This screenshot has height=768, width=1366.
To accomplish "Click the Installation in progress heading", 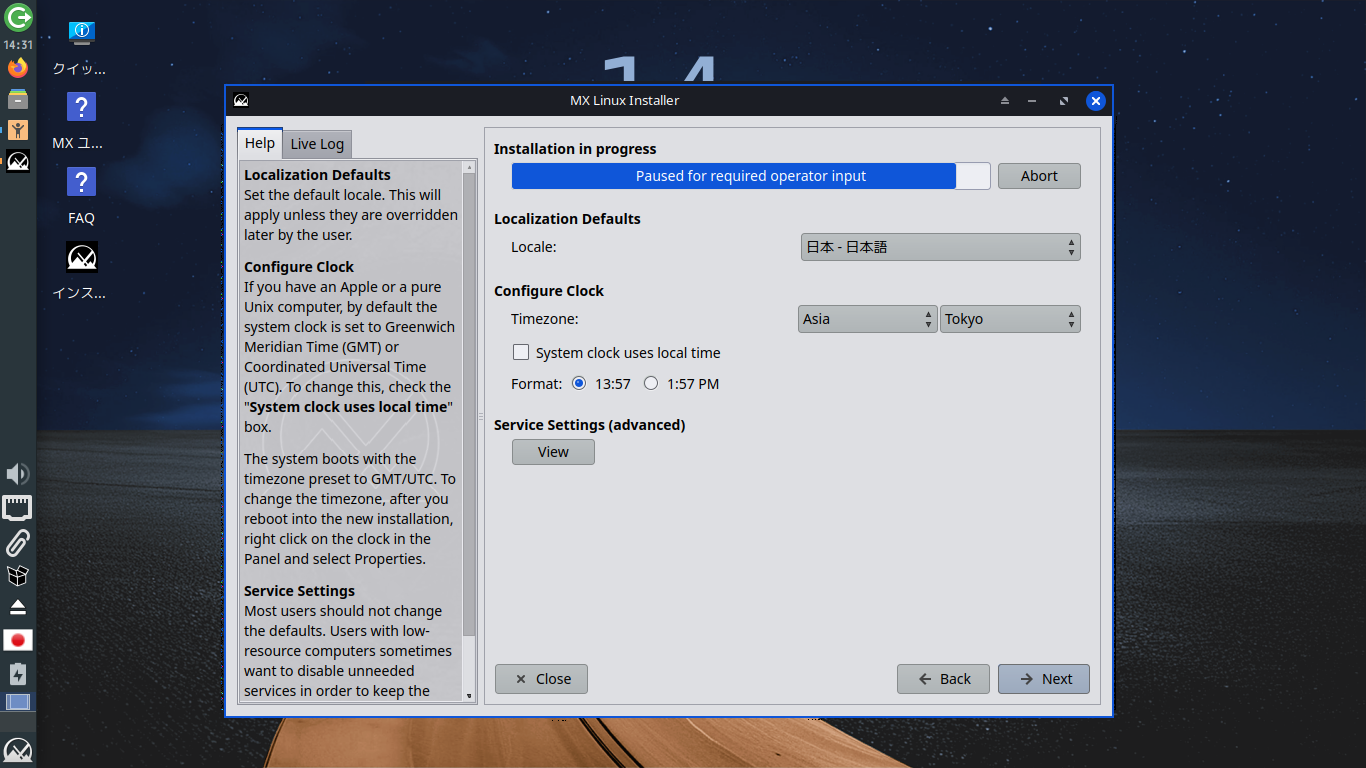I will coord(575,149).
